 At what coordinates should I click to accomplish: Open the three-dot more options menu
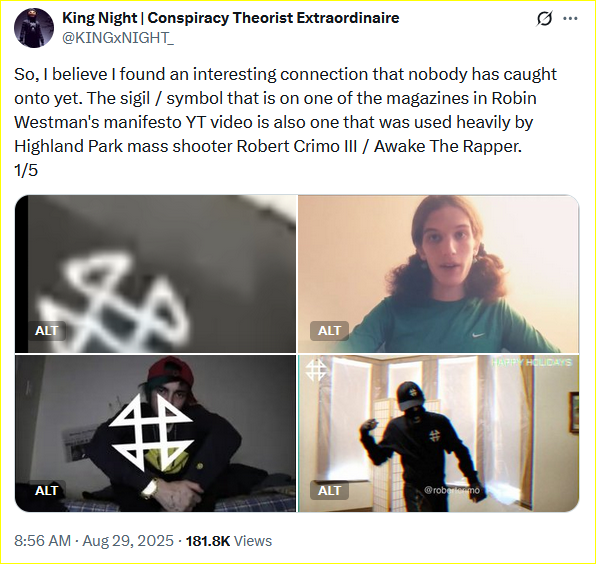(570, 18)
